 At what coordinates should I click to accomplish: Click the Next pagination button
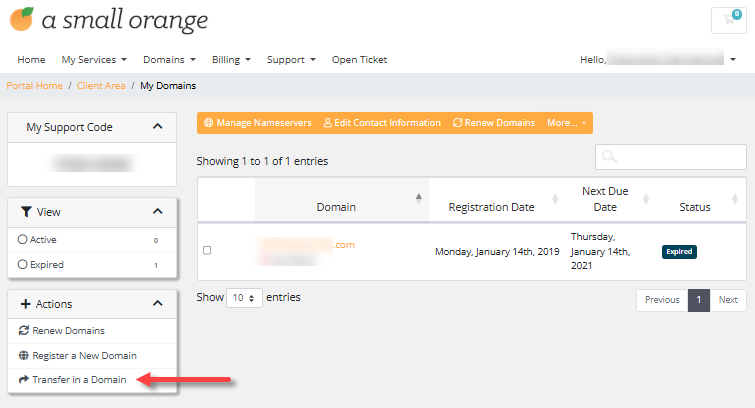pyautogui.click(x=728, y=300)
